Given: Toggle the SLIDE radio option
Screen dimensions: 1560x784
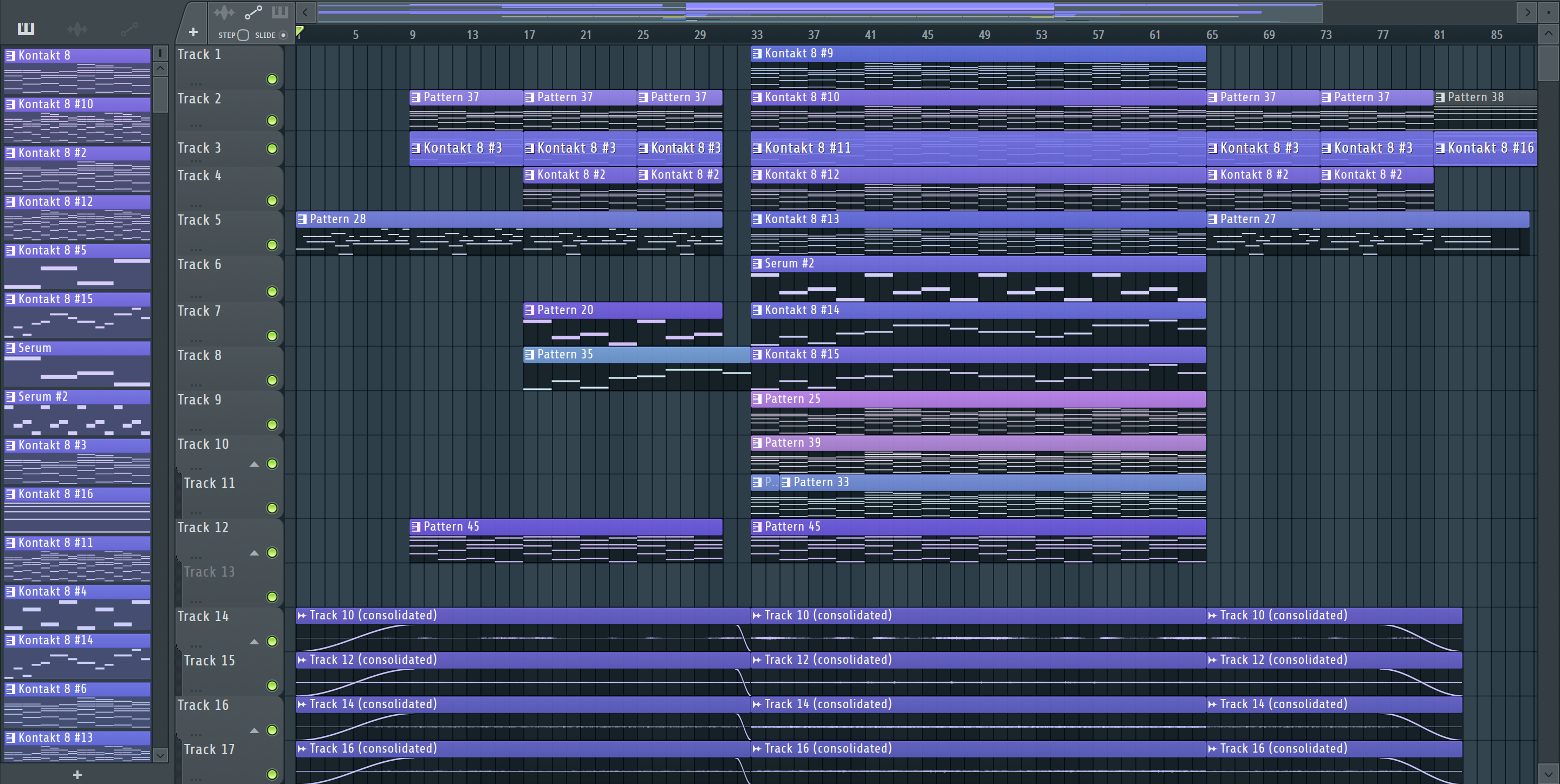Looking at the screenshot, I should 283,35.
